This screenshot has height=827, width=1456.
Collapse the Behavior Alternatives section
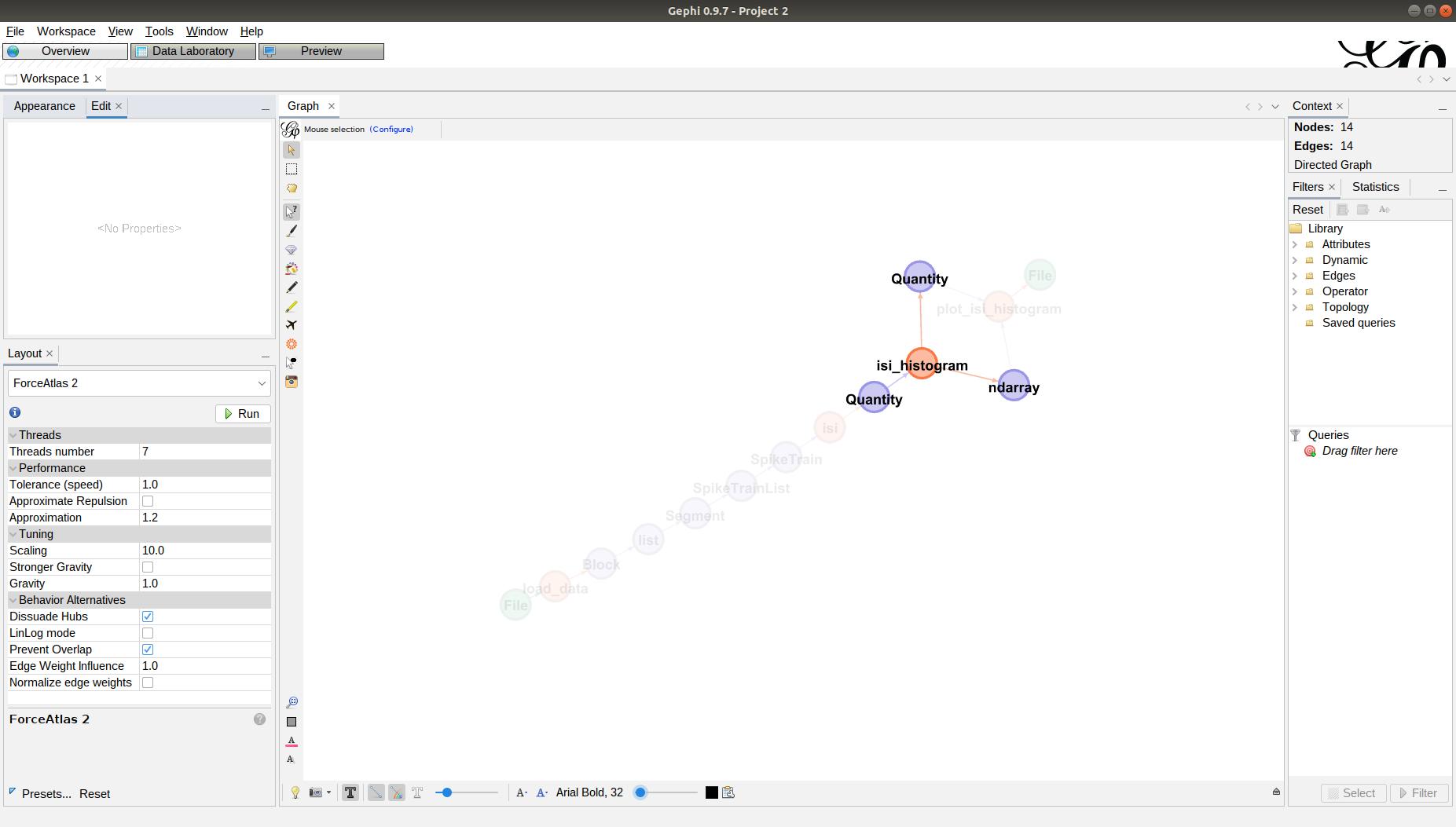(x=13, y=600)
